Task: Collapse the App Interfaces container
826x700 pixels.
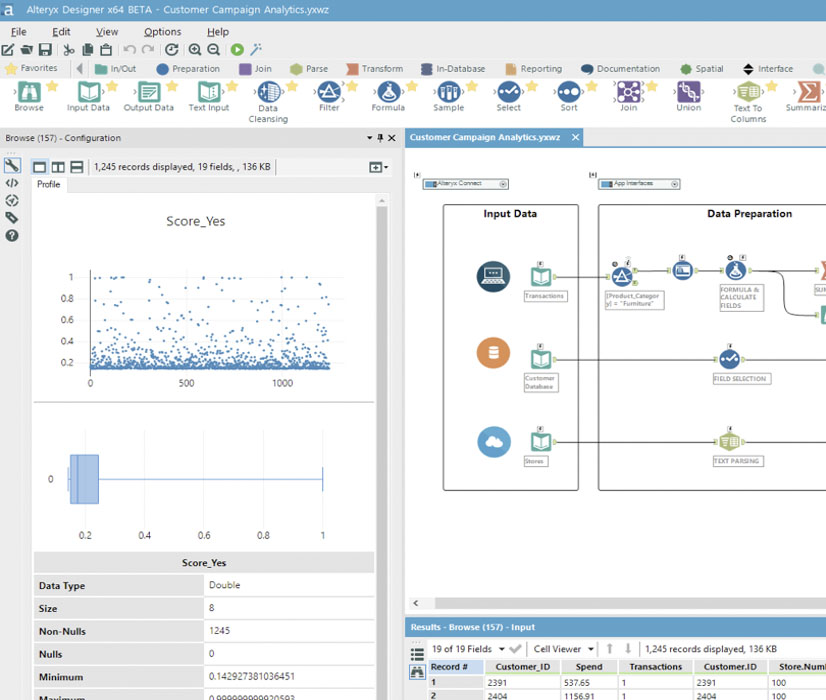Action: (674, 184)
